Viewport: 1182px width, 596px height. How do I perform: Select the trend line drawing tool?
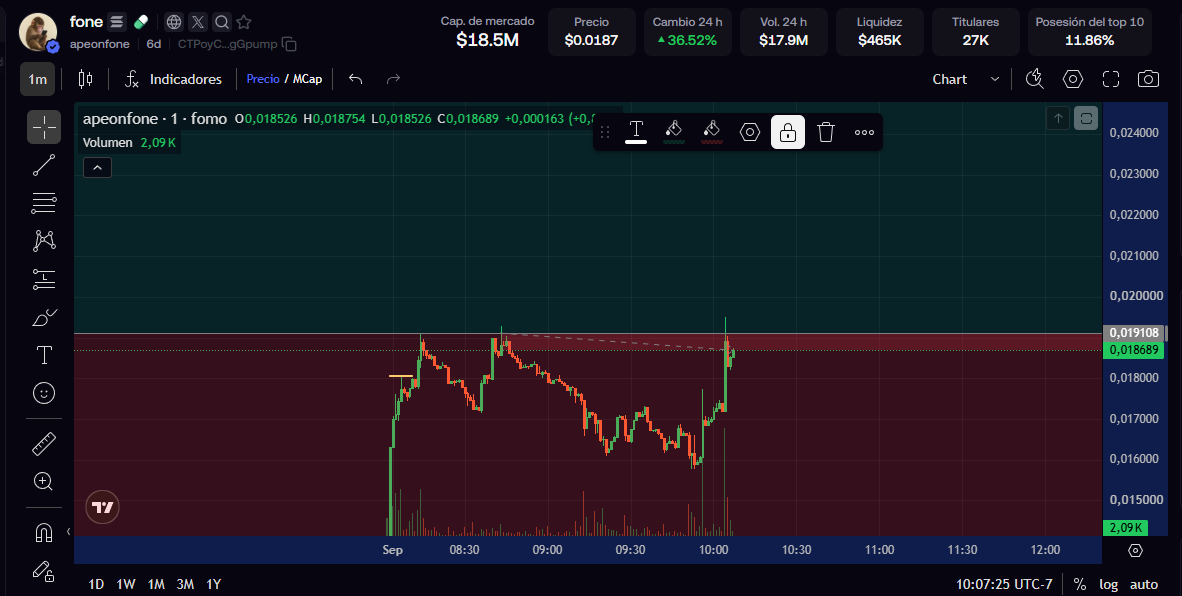point(44,165)
